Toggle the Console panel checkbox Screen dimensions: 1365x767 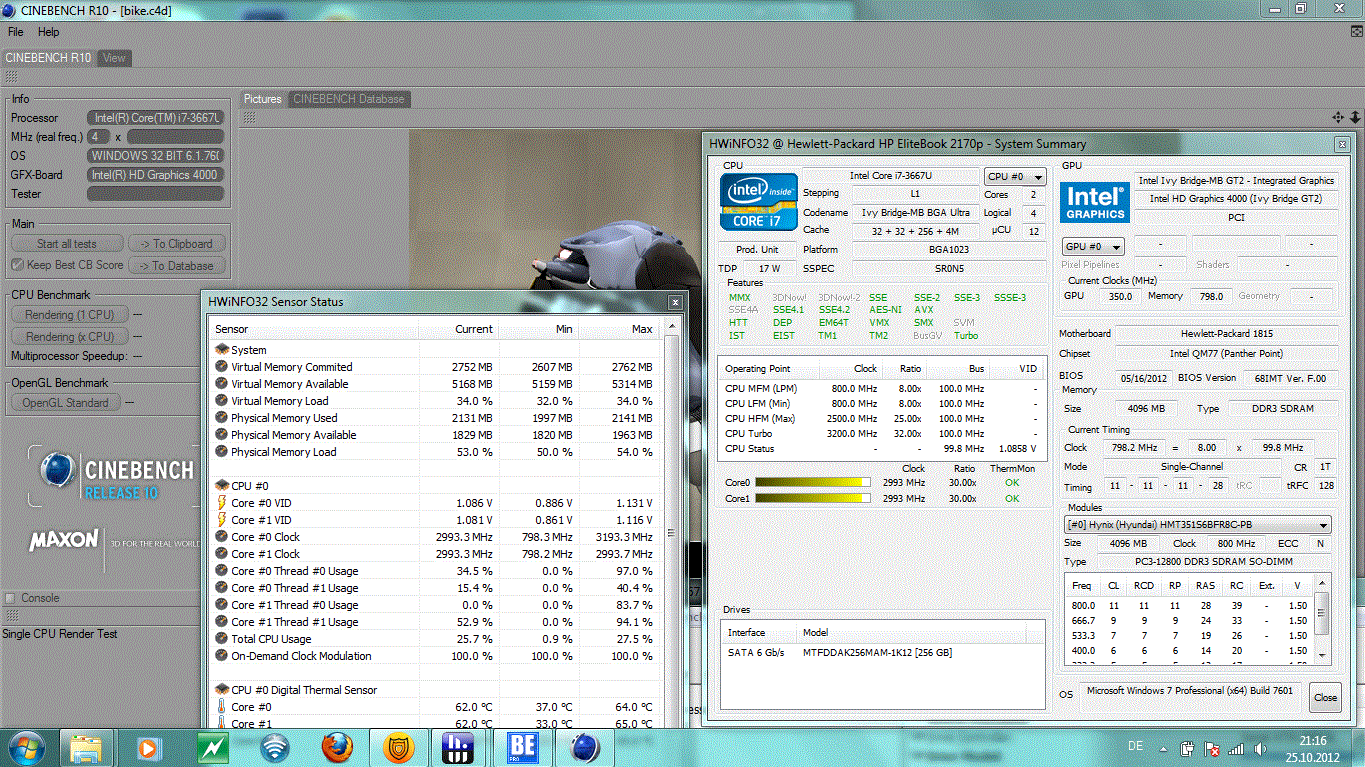coord(11,598)
